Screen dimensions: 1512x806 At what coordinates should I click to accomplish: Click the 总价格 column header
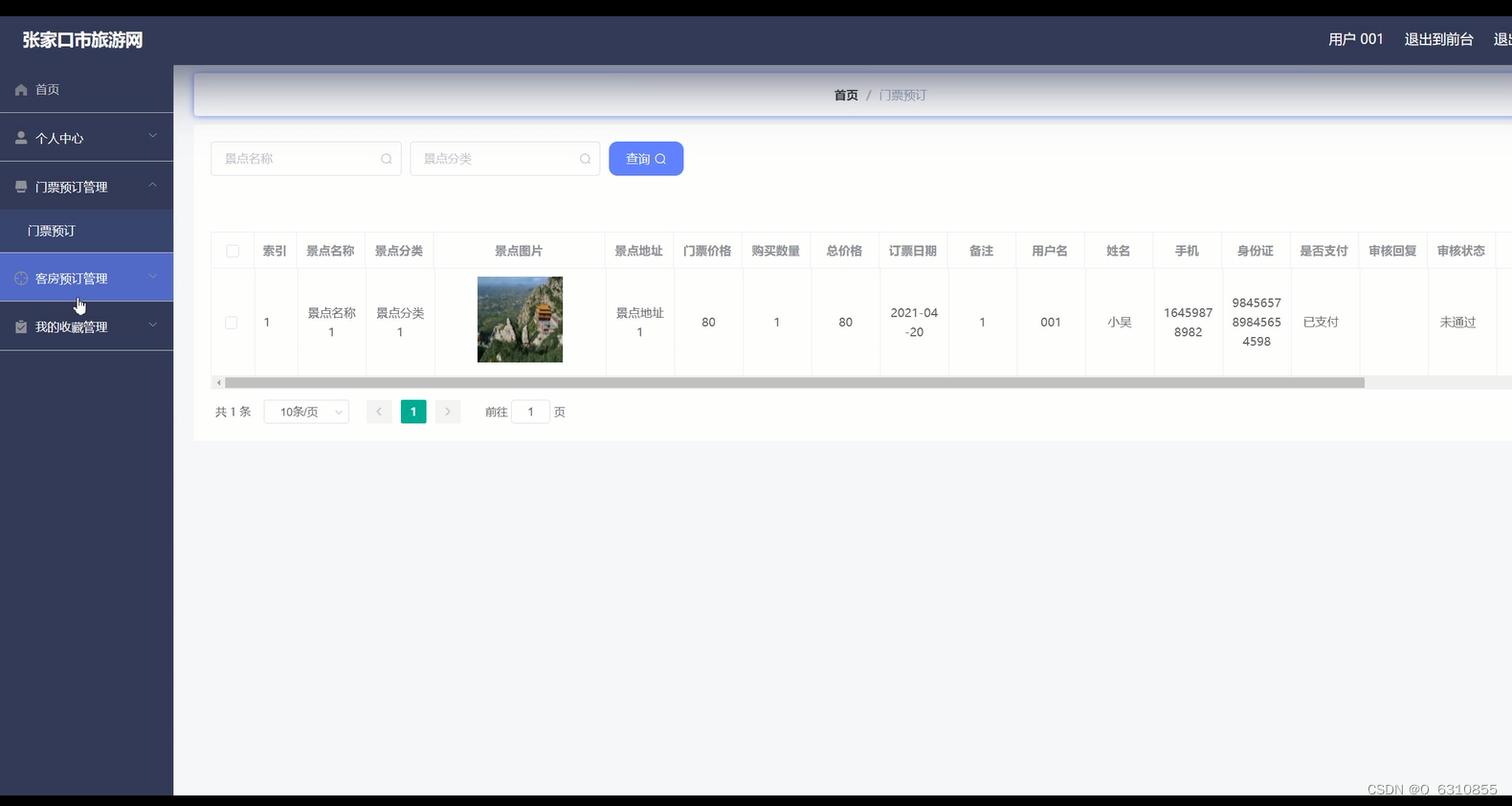(x=844, y=251)
